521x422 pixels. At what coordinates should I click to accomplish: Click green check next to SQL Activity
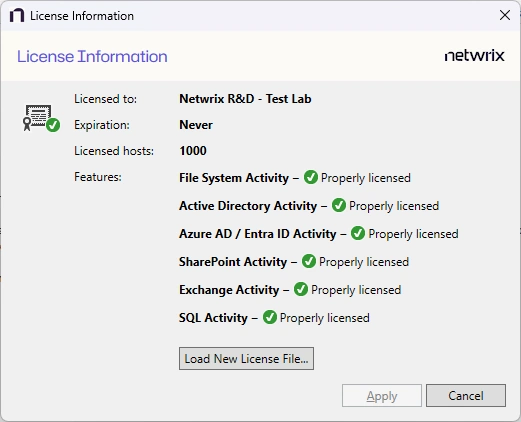pyautogui.click(x=270, y=317)
